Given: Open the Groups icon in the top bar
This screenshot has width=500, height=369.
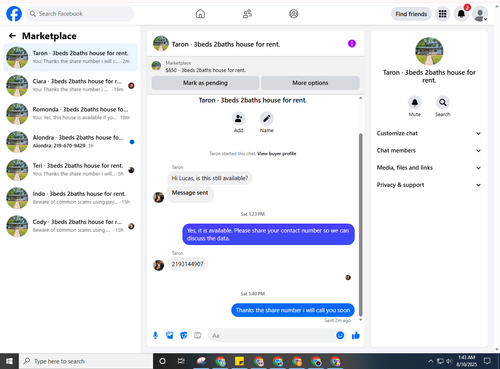Looking at the screenshot, I should pyautogui.click(x=294, y=14).
